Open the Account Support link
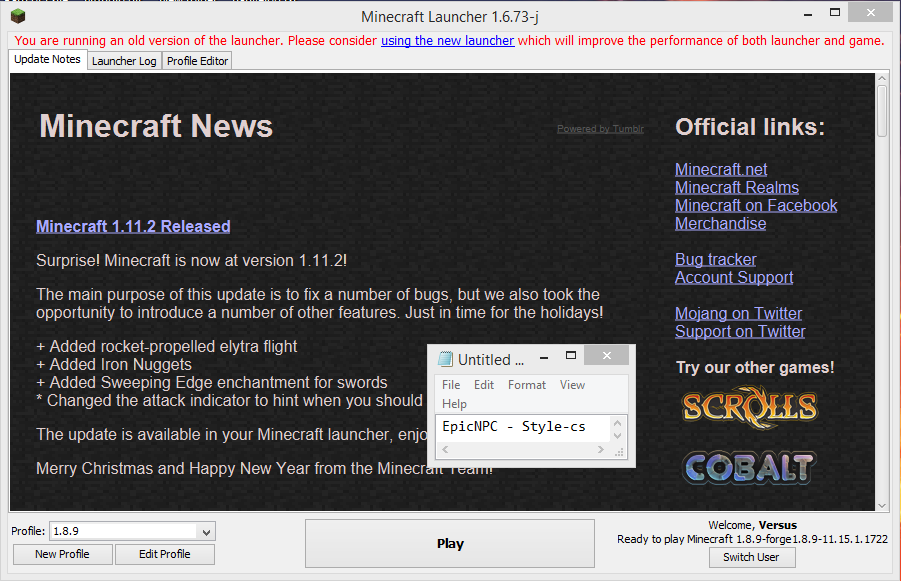 (734, 278)
